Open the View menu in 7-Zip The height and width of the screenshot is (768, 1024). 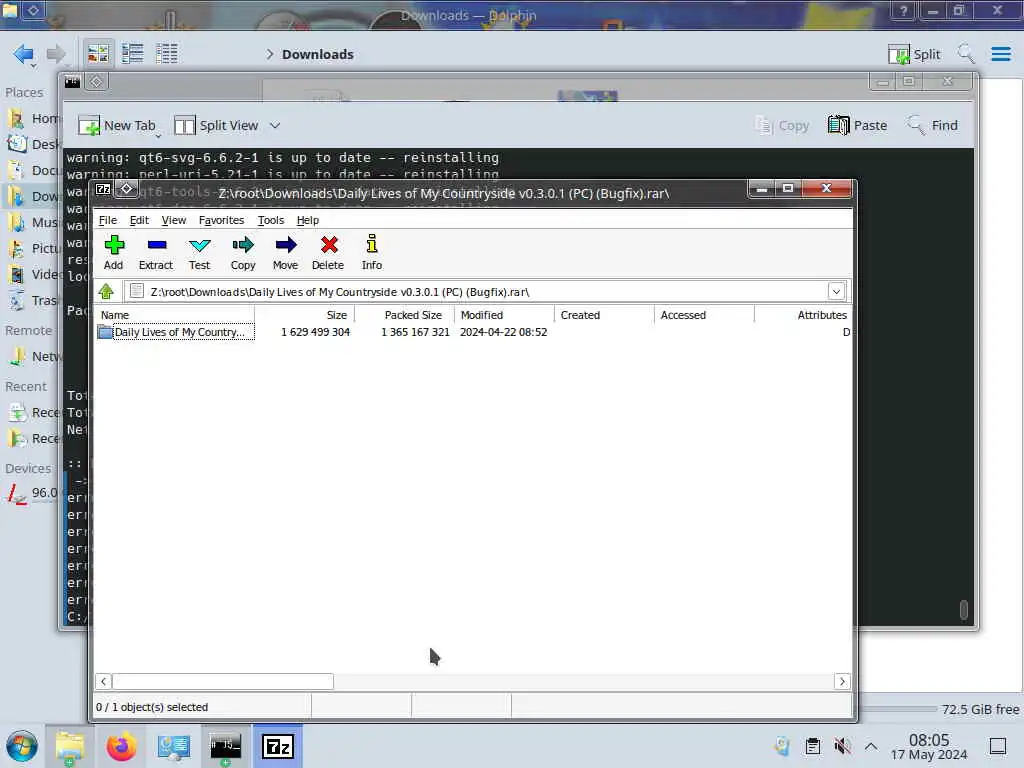pos(174,220)
